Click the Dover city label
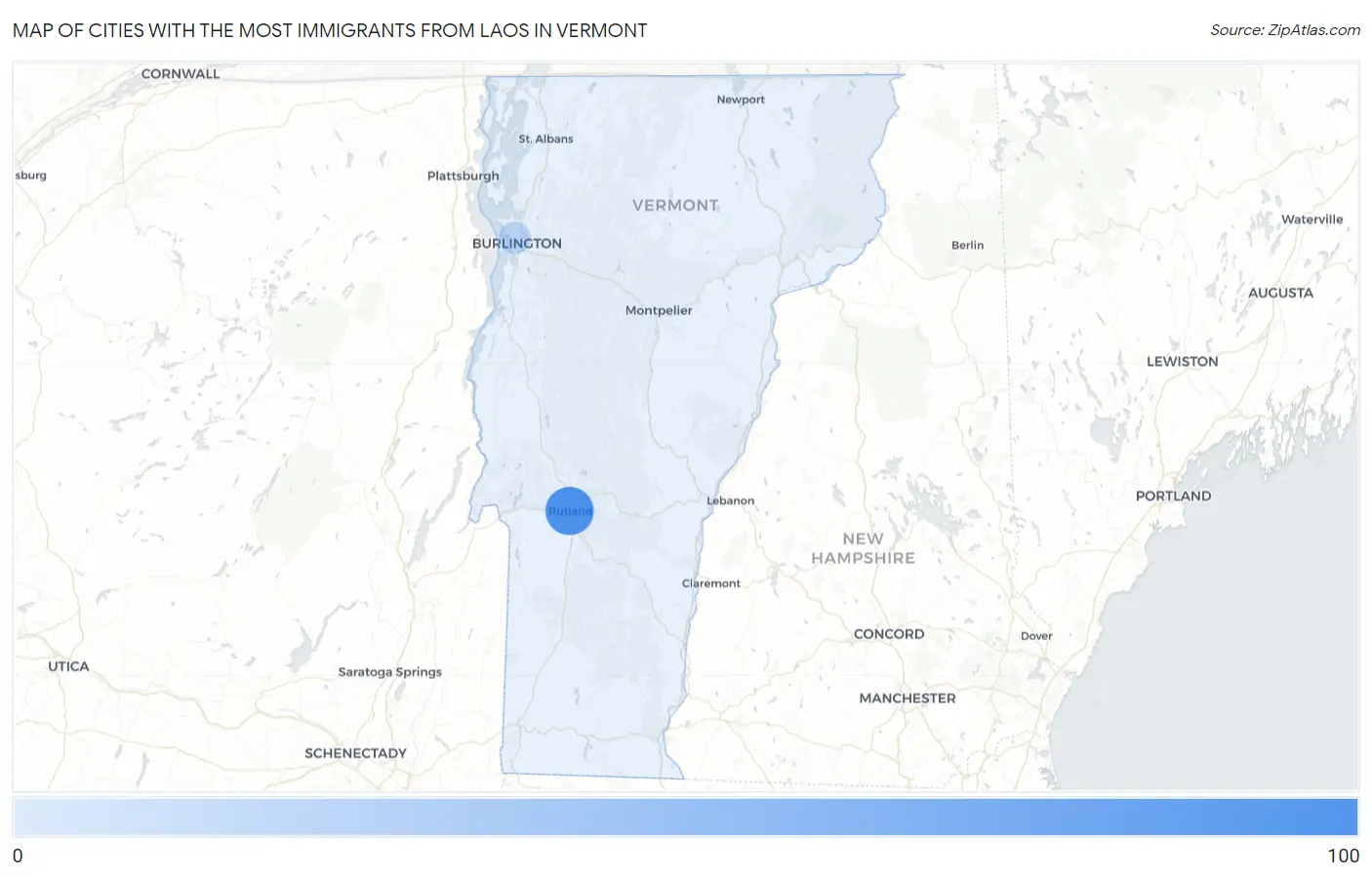This screenshot has height=877, width=1372. pos(1036,636)
